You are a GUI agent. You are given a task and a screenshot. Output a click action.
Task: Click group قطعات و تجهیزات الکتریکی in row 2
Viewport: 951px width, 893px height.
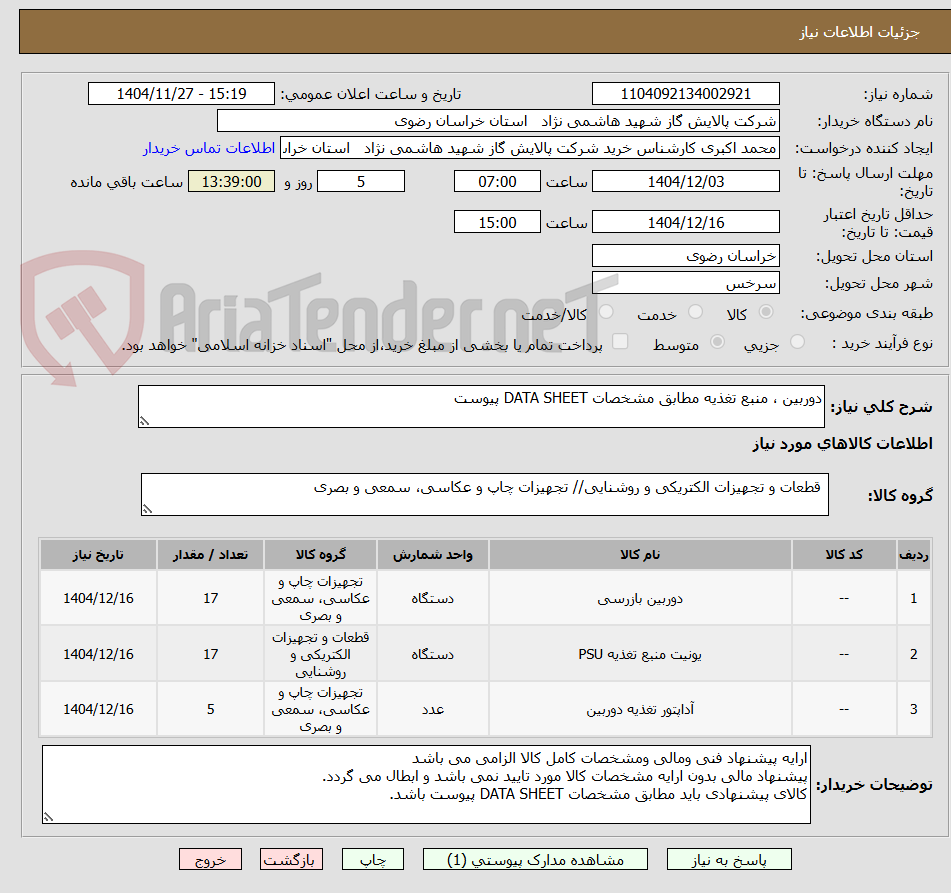[x=320, y=655]
